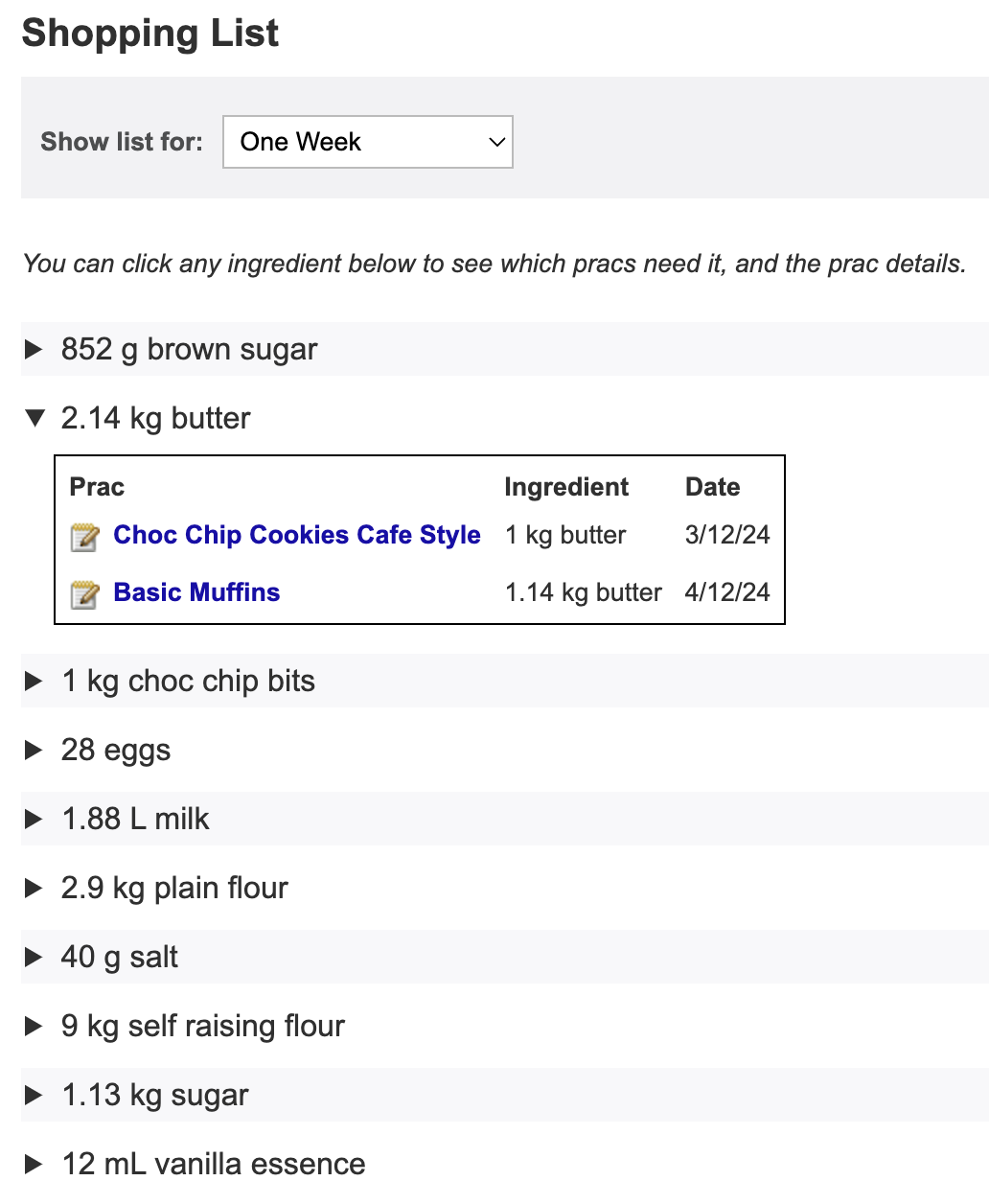Click the notepad icon beside Basic Muffins

point(84,594)
